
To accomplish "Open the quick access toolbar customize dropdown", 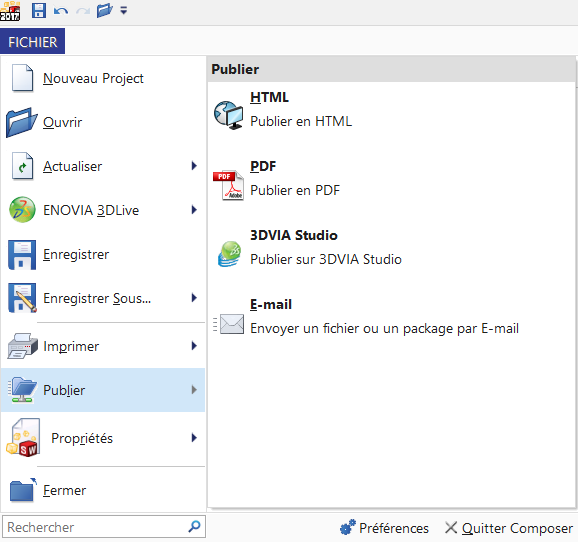I will (123, 11).
